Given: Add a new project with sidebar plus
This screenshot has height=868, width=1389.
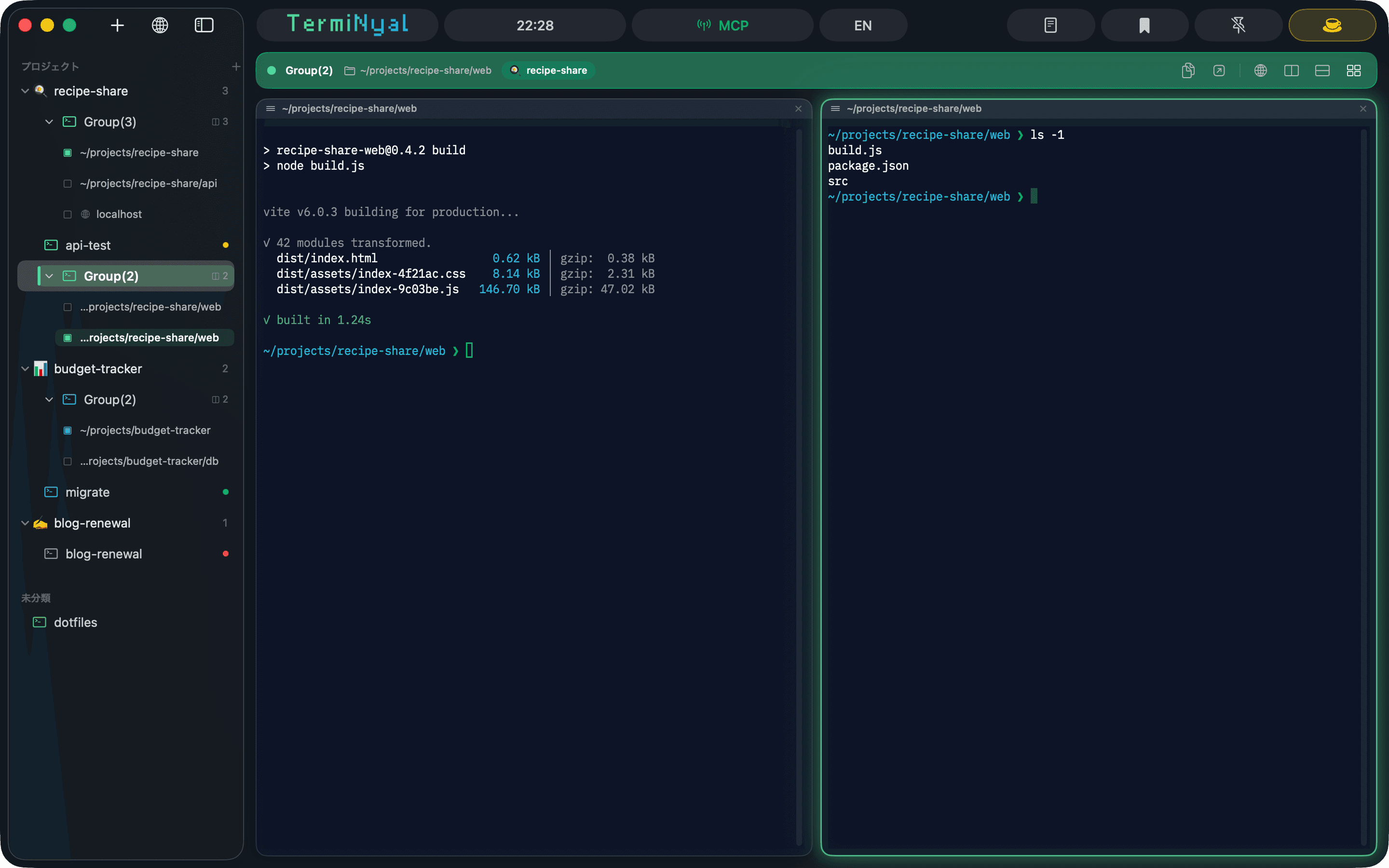Looking at the screenshot, I should coord(236,67).
